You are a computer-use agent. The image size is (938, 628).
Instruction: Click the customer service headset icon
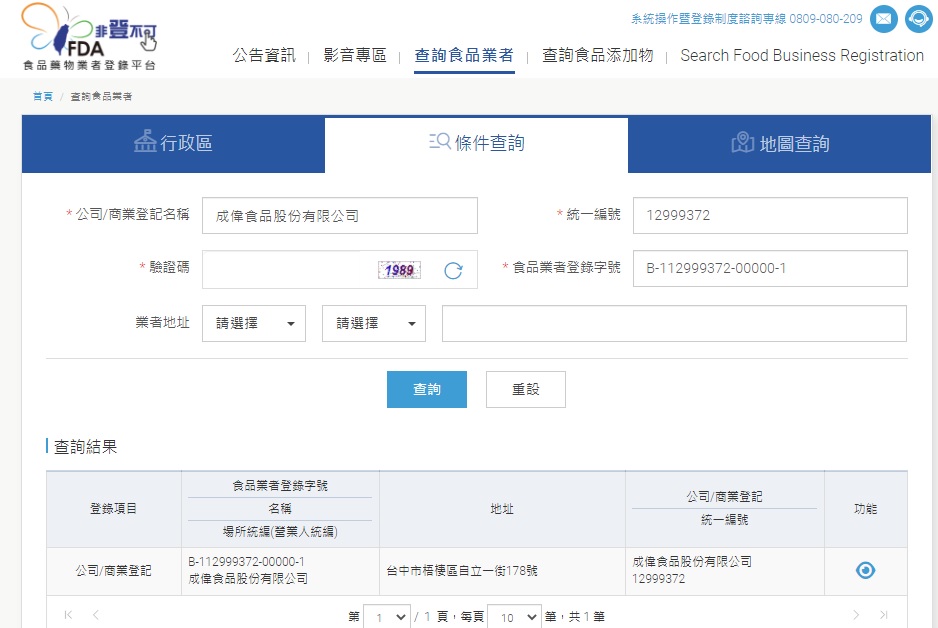(918, 19)
